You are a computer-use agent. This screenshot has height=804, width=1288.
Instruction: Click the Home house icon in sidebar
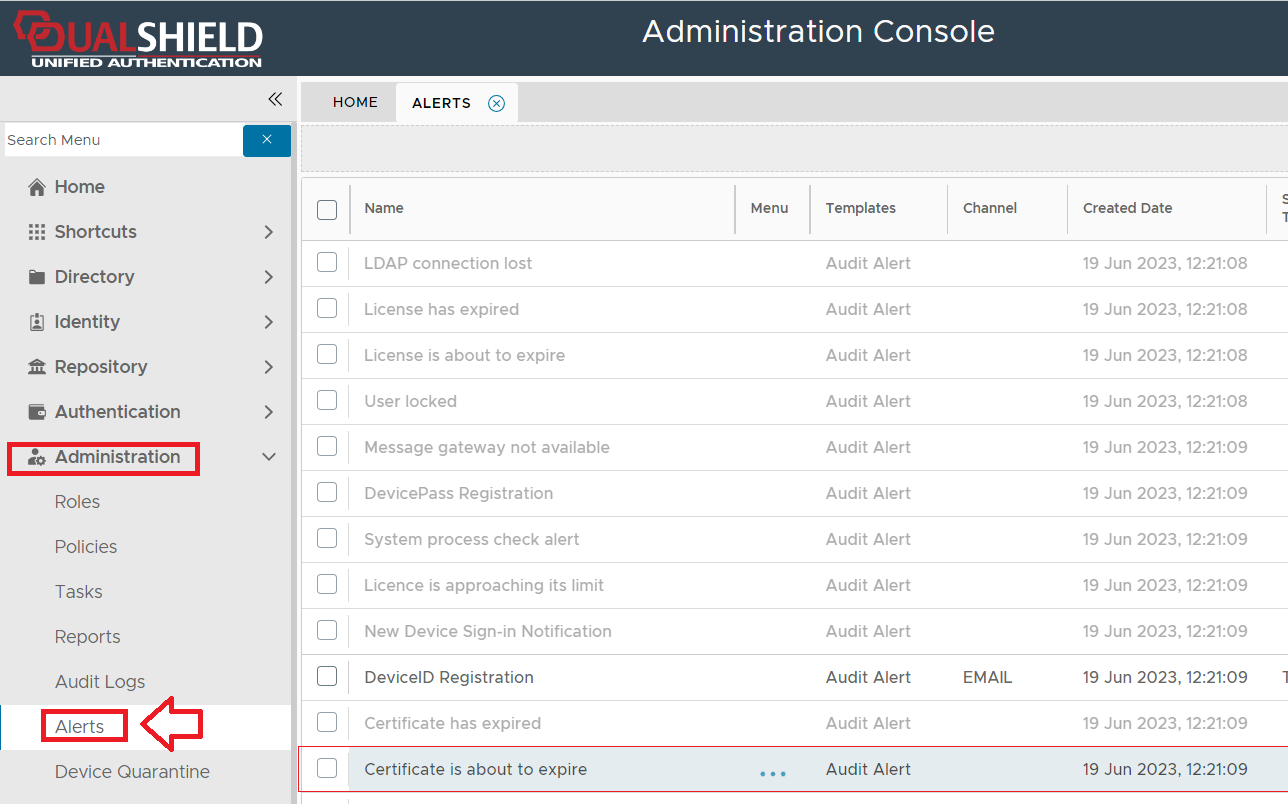(37, 187)
